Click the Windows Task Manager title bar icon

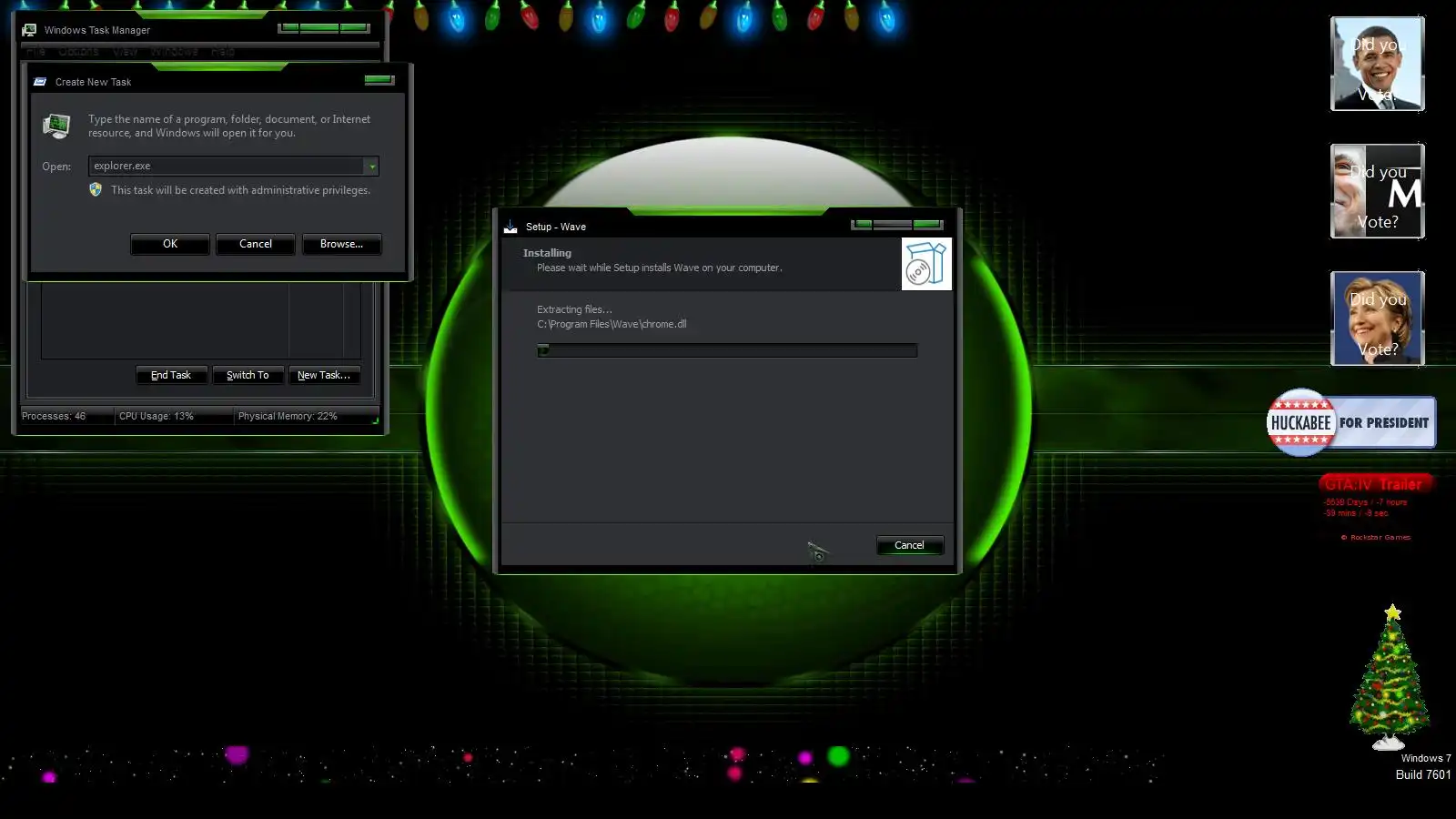(x=29, y=30)
